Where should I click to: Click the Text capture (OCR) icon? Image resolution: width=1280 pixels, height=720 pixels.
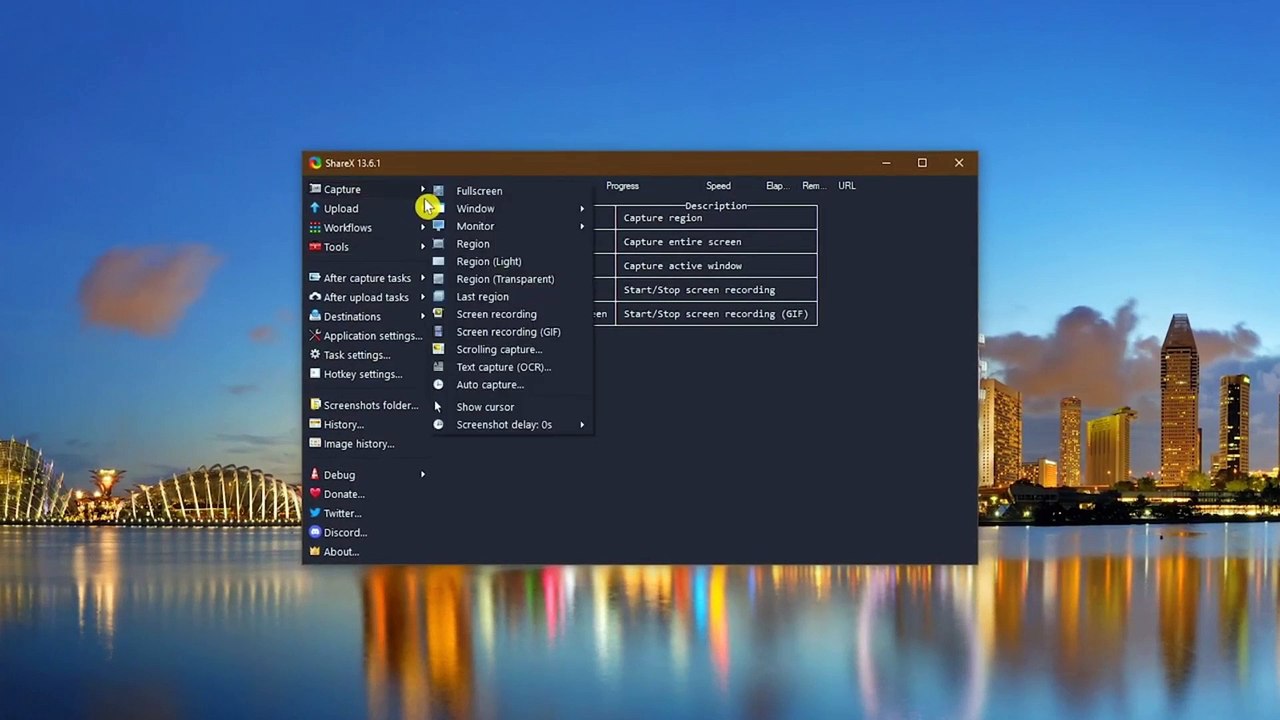click(438, 367)
